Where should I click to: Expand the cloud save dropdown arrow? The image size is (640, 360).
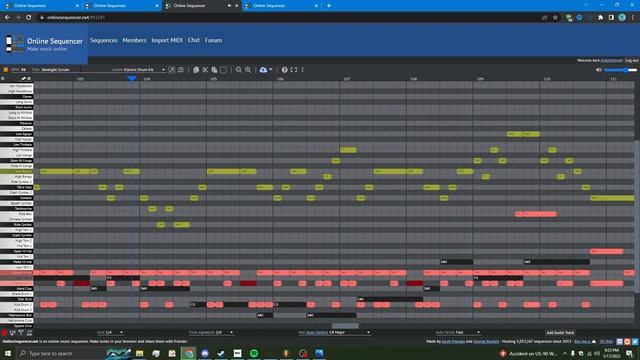[x=271, y=70]
